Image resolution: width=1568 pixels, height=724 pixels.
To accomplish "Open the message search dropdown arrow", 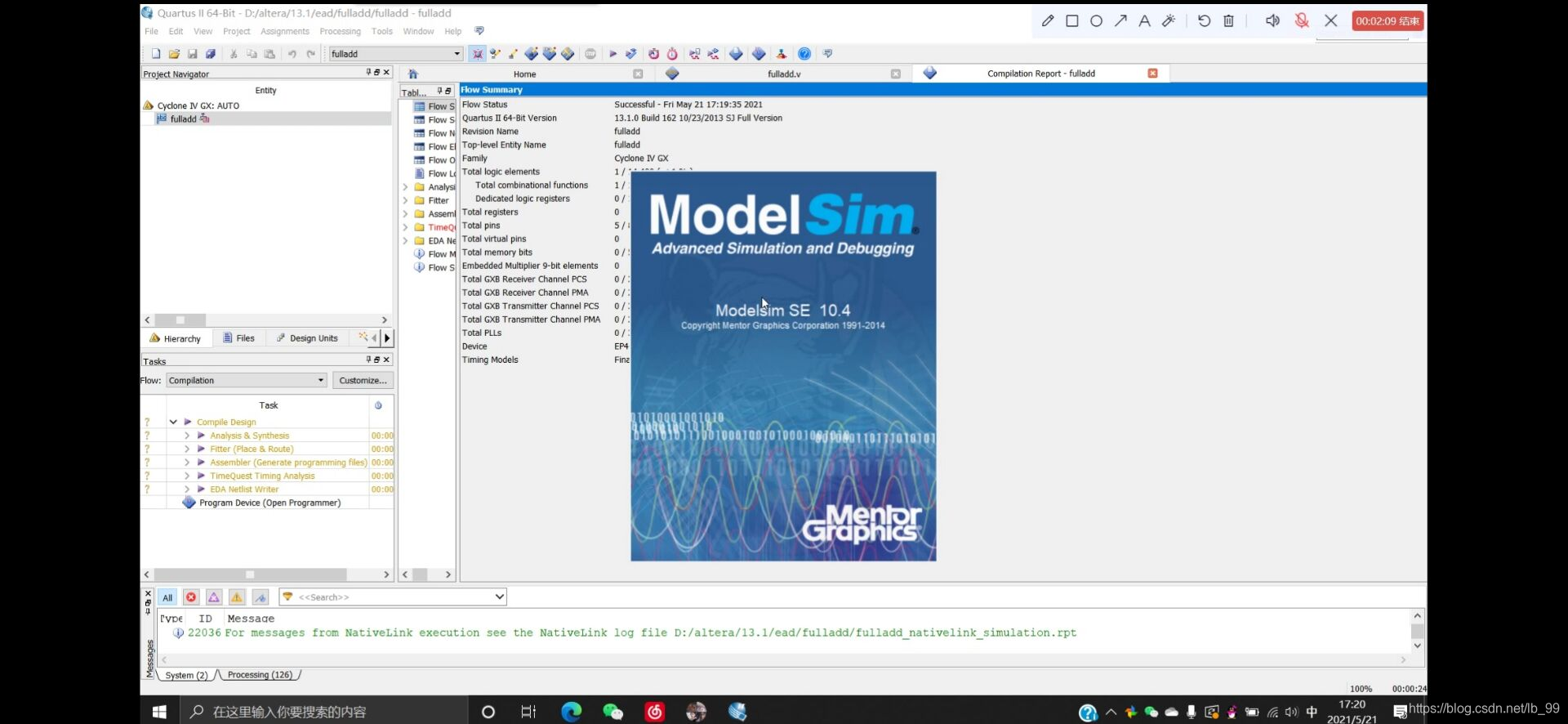I will tap(499, 597).
